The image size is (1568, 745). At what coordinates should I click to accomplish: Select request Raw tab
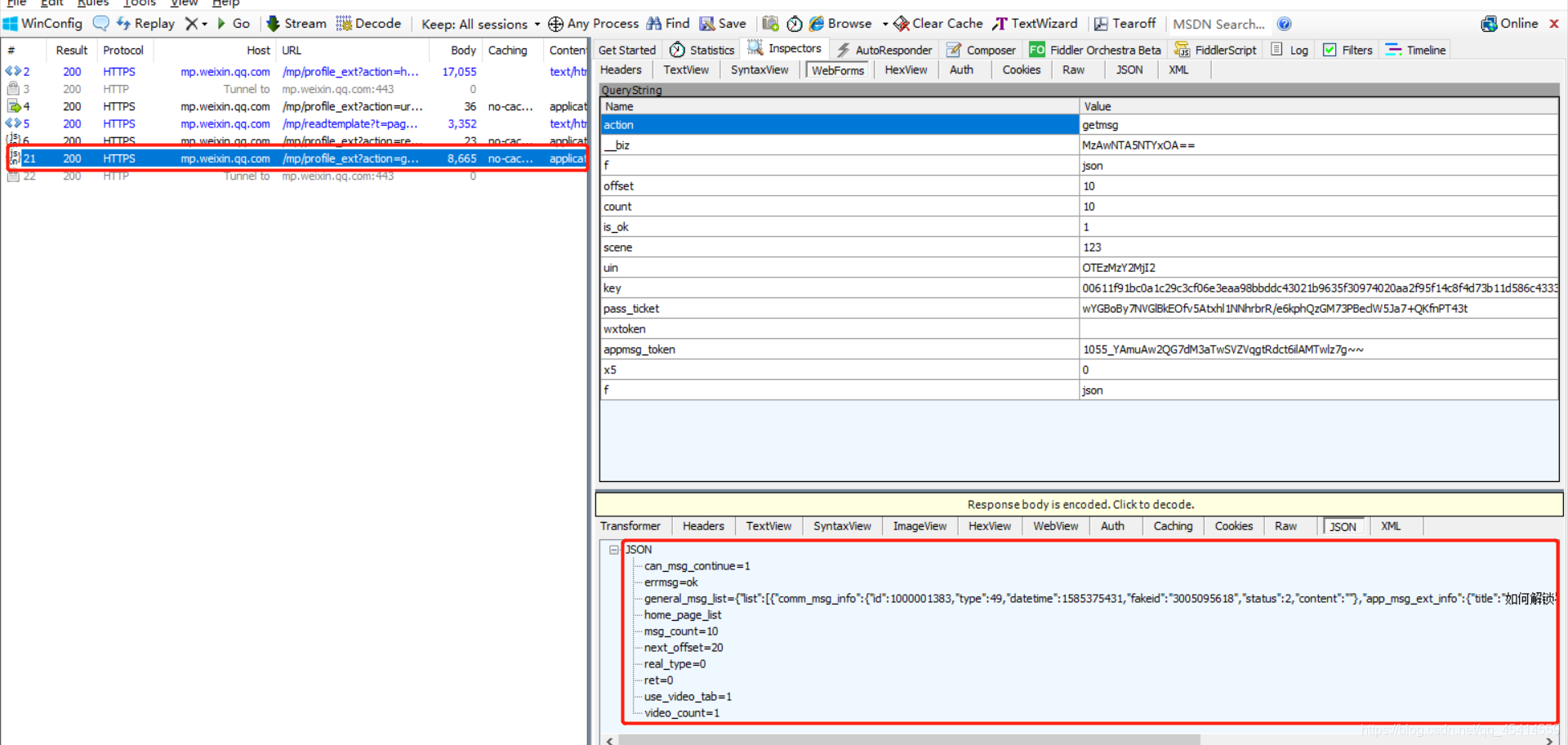pos(1073,69)
